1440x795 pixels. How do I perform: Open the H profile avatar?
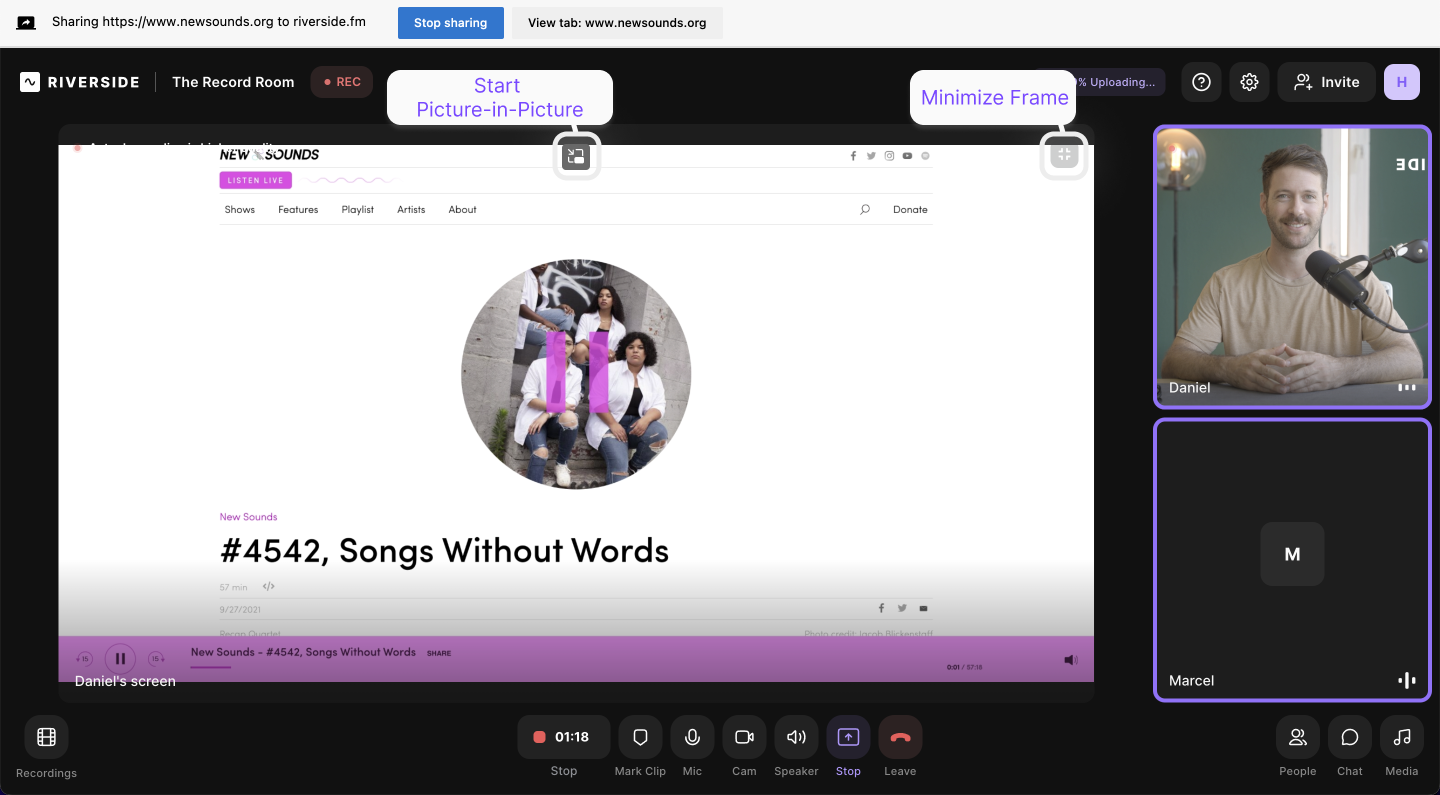click(x=1402, y=82)
